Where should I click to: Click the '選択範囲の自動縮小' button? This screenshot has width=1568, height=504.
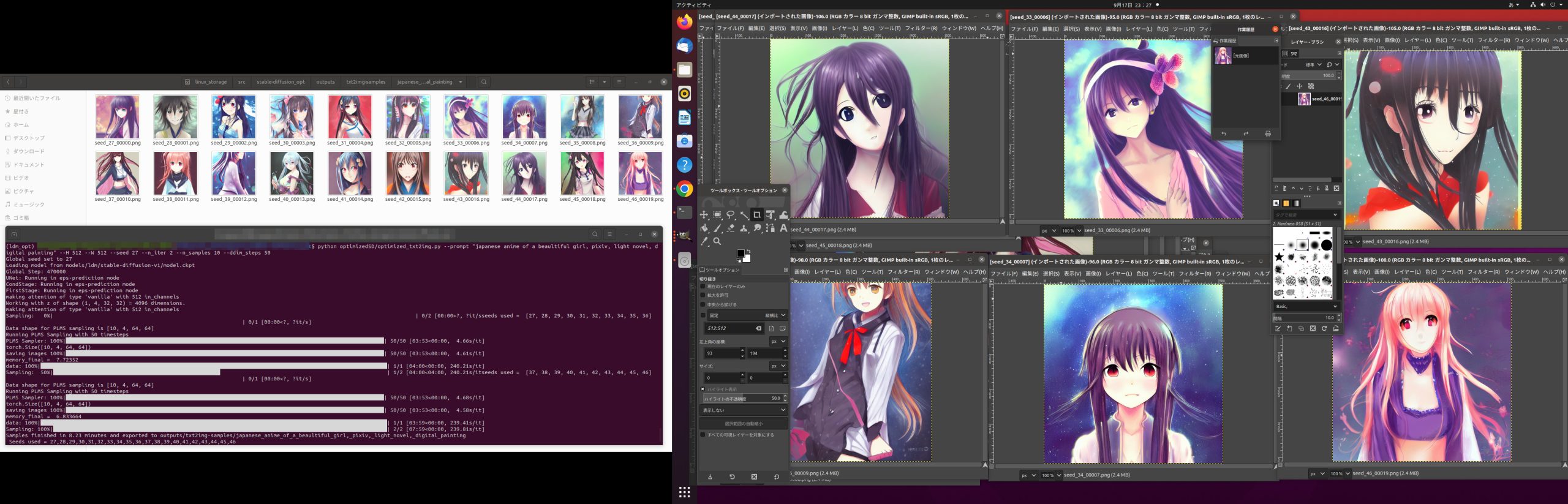click(x=743, y=424)
